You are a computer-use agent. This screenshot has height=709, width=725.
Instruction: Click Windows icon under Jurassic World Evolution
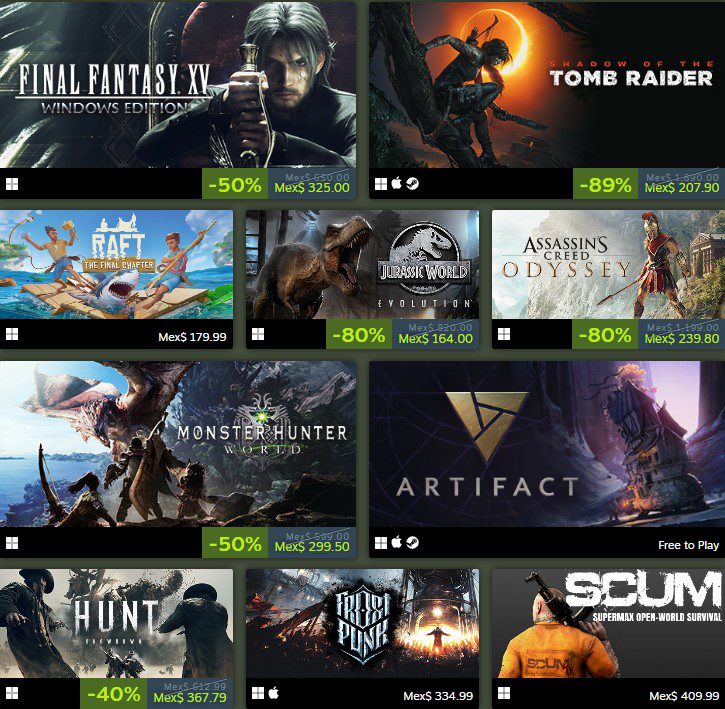click(258, 334)
